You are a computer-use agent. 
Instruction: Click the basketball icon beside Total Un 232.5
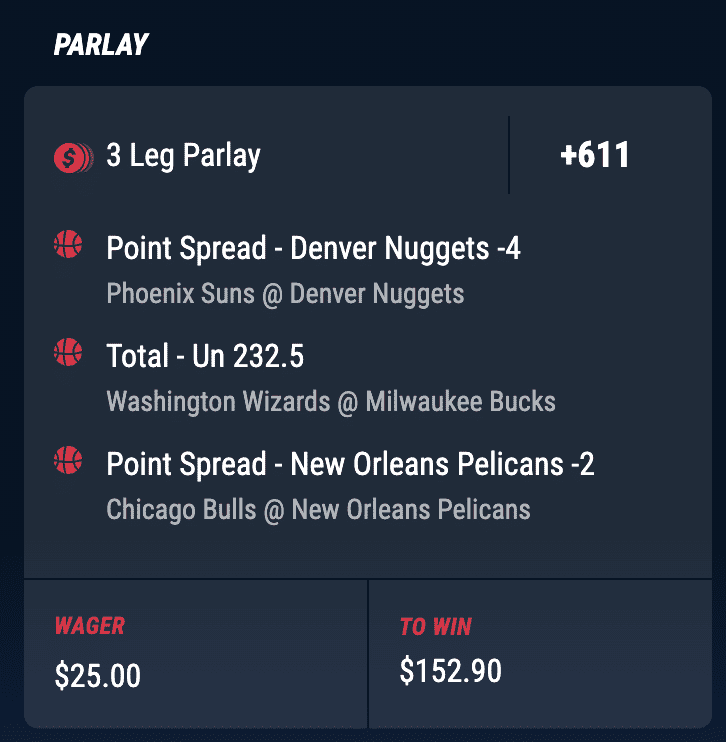pyautogui.click(x=68, y=352)
